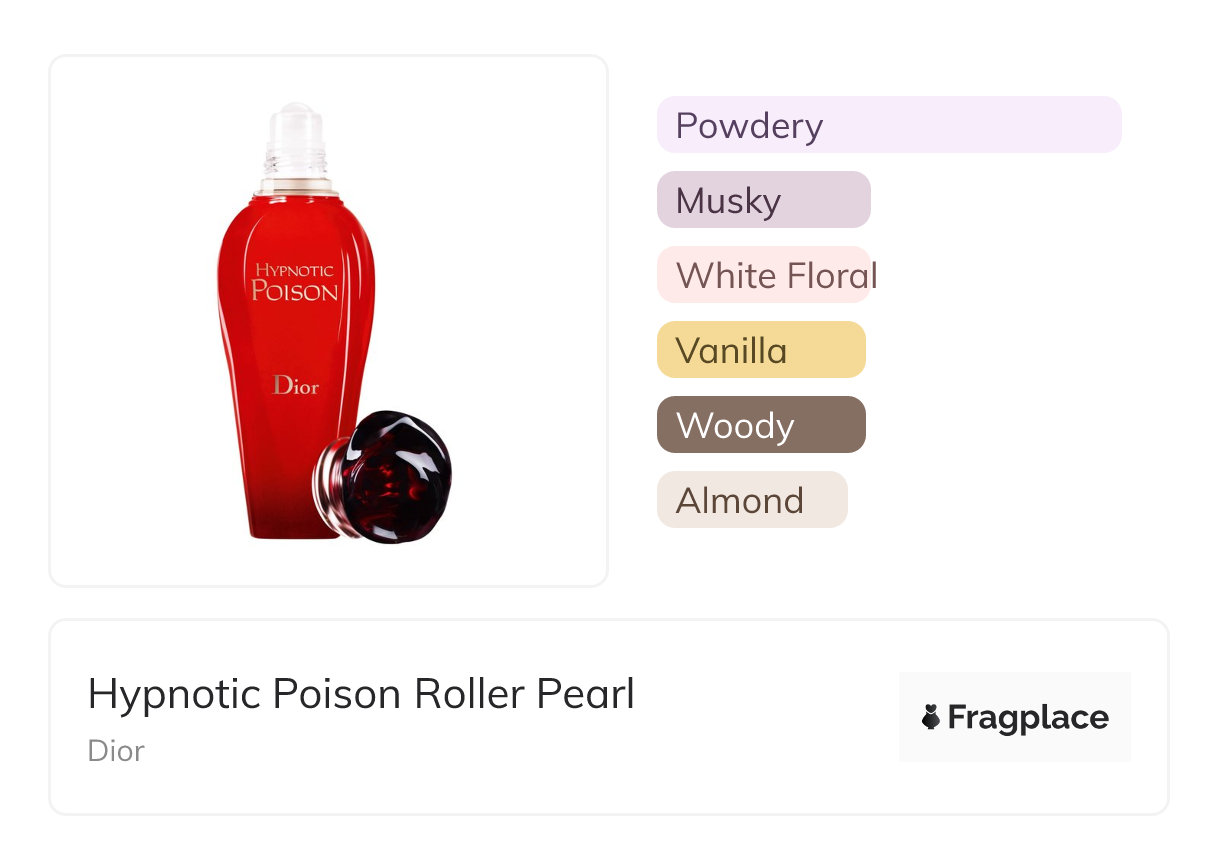Select the product image card
The width and height of the screenshot is (1218, 864).
click(x=329, y=321)
